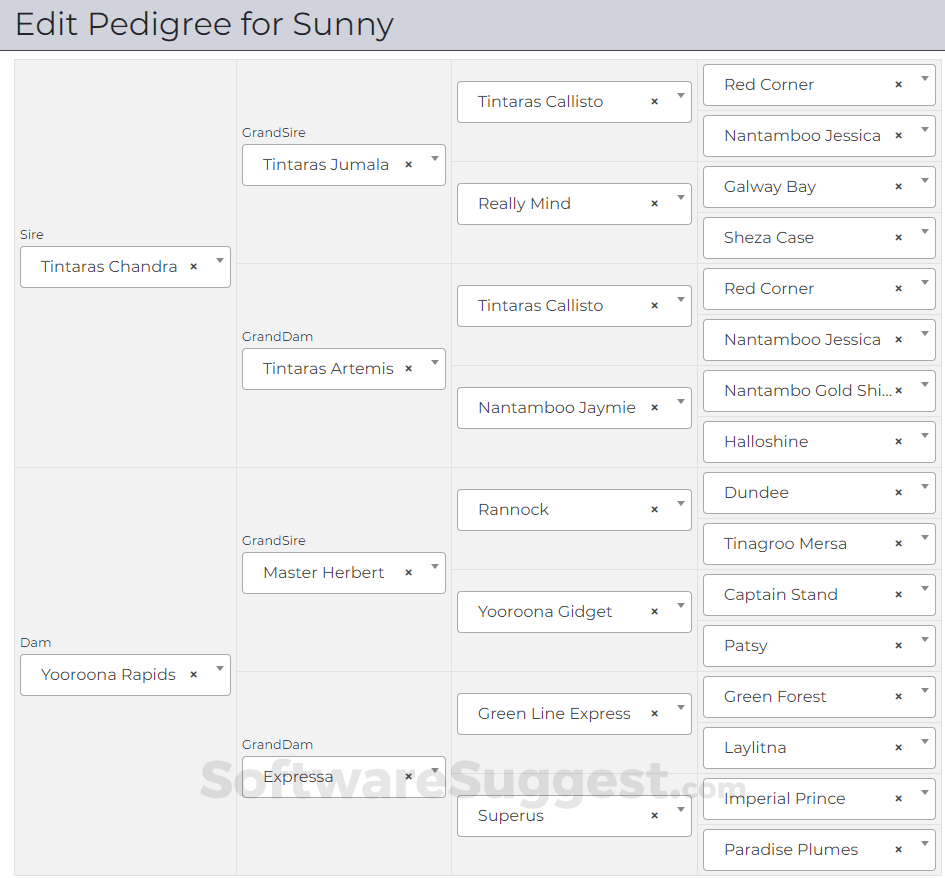Remove Master Herbert from GrandSire field
Viewport: 945px width, 878px height.
click(408, 573)
